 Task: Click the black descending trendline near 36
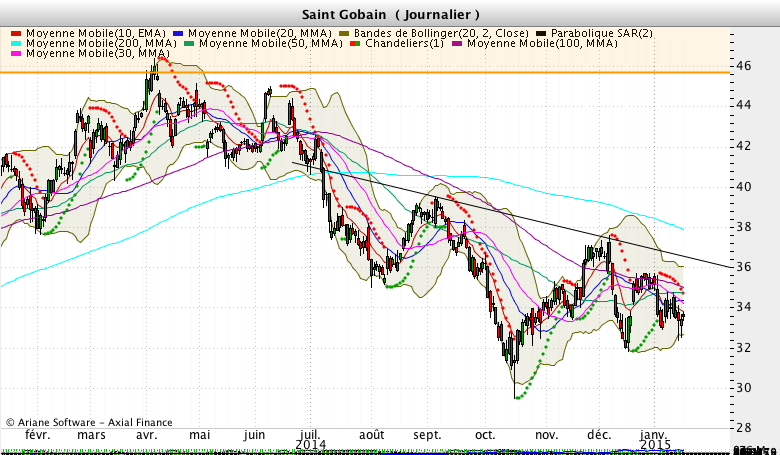pos(512,215)
